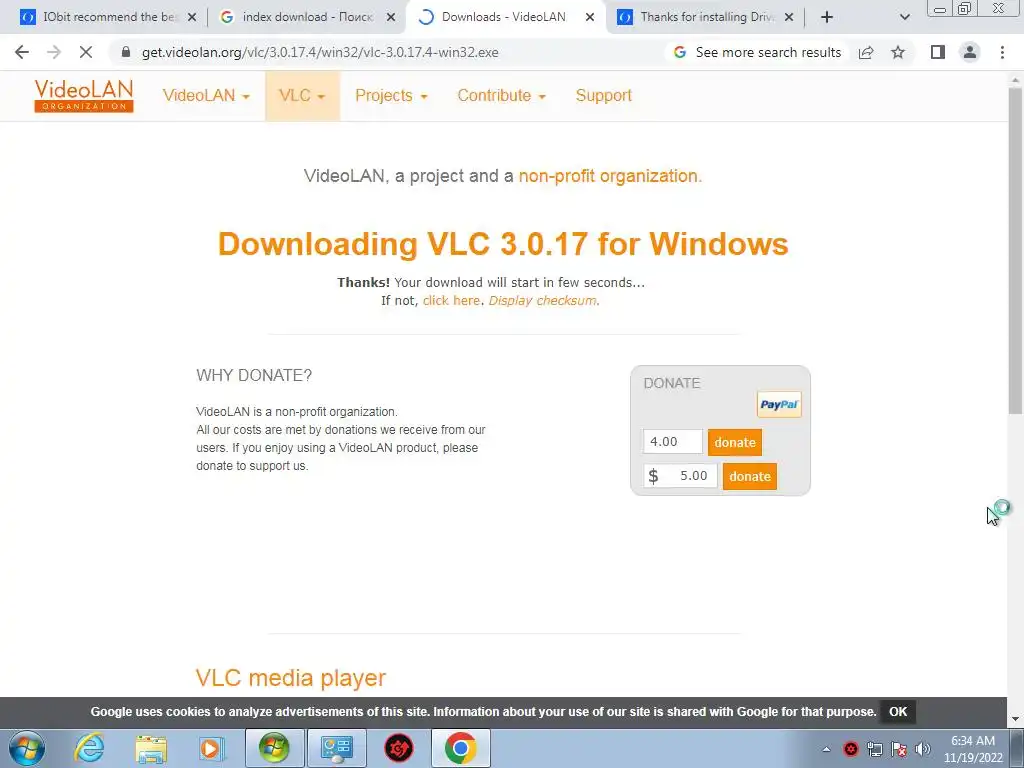Screen dimensions: 1024x768
Task: Click the lock icon in address bar
Action: pos(126,52)
